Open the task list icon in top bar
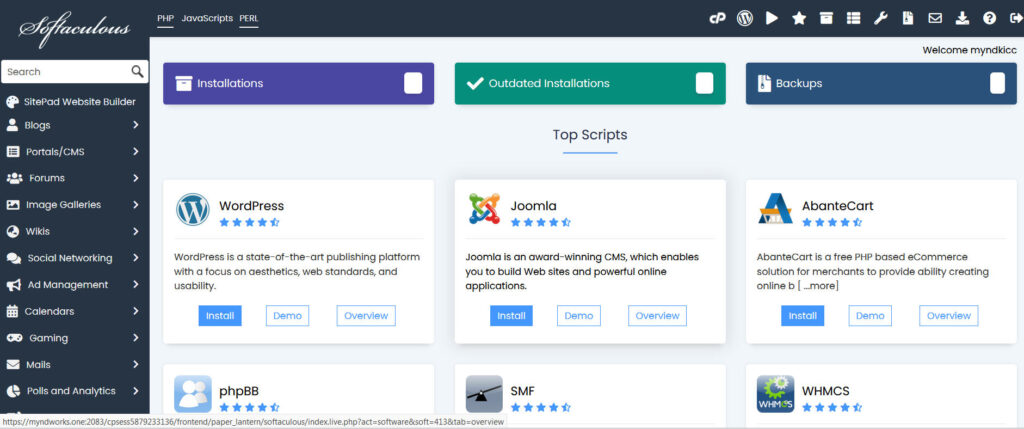Image resolution: width=1024 pixels, height=429 pixels. point(853,18)
